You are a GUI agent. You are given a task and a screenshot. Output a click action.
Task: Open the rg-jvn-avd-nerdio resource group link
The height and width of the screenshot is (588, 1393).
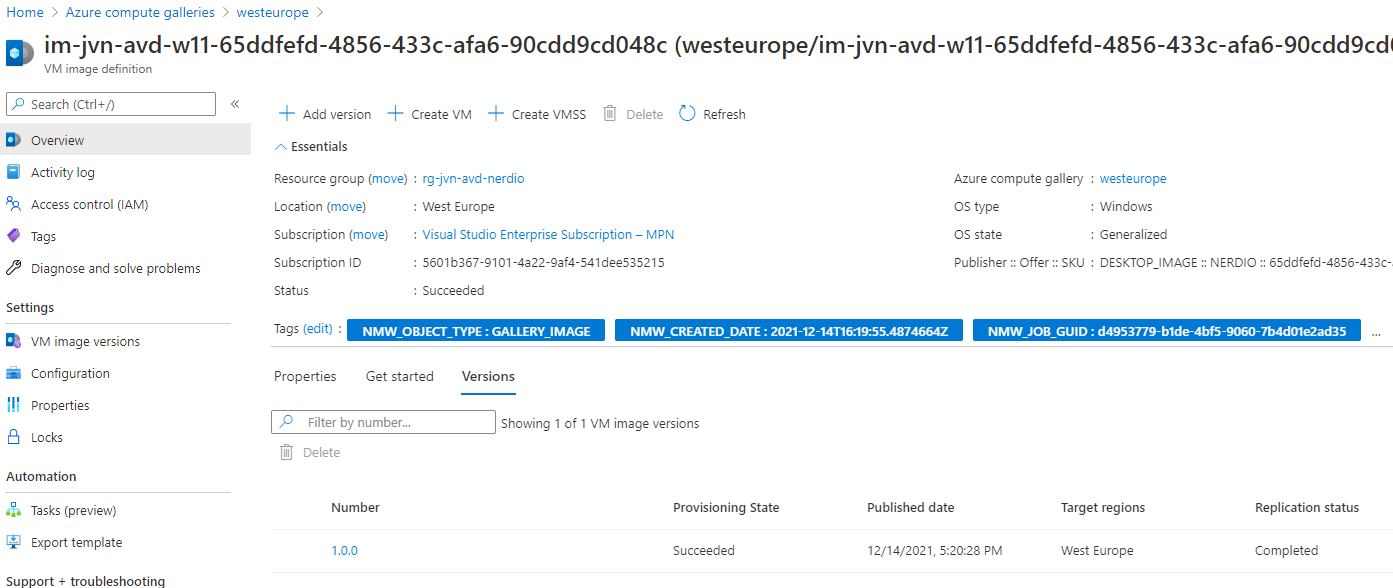click(x=473, y=178)
